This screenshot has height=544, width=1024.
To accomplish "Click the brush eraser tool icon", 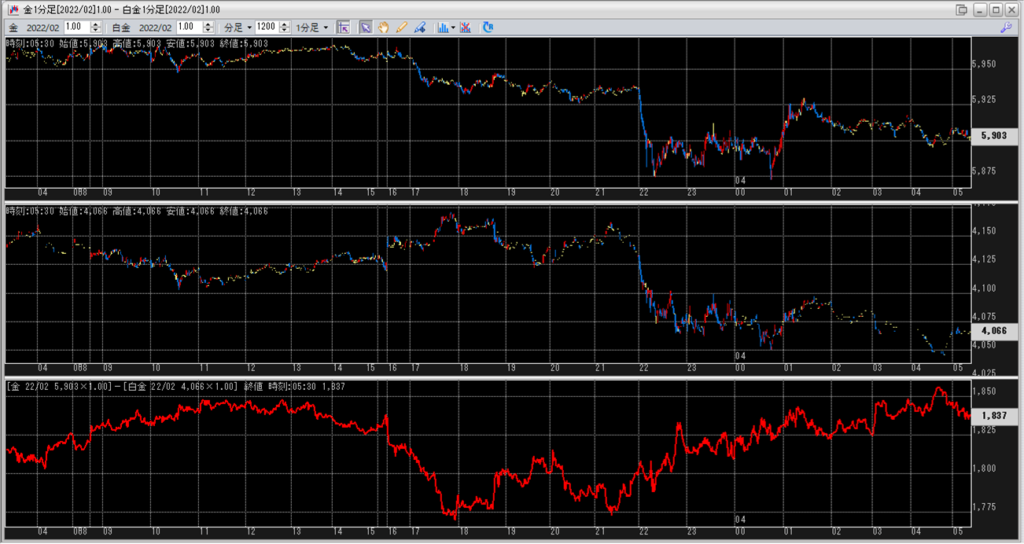I will coord(420,27).
